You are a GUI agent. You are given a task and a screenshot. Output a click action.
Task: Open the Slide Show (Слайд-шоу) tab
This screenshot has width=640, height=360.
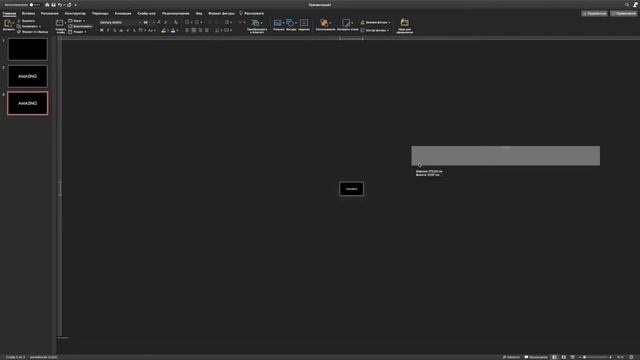147,13
